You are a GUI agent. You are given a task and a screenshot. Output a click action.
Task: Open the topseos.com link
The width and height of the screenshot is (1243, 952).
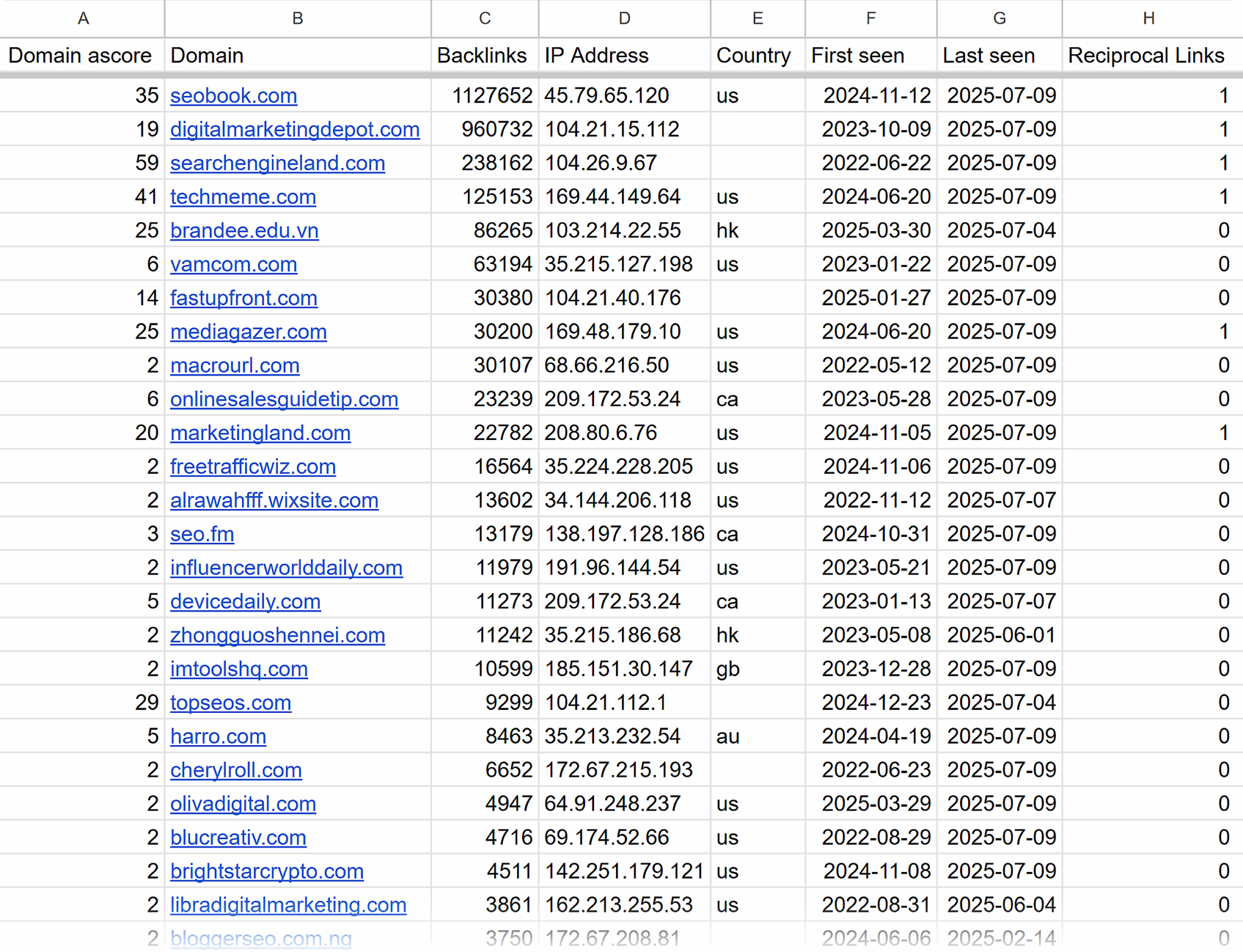point(231,702)
